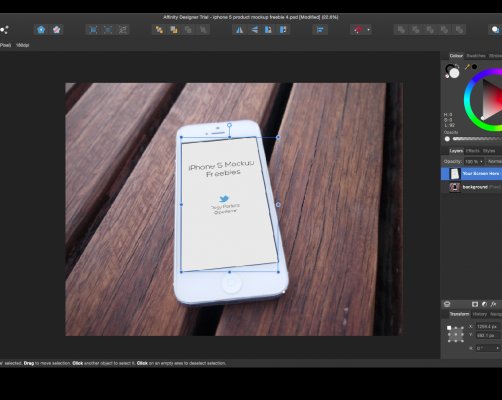The height and width of the screenshot is (400, 502).
Task: Pick the colour picker eyedropper
Action: tap(467, 67)
